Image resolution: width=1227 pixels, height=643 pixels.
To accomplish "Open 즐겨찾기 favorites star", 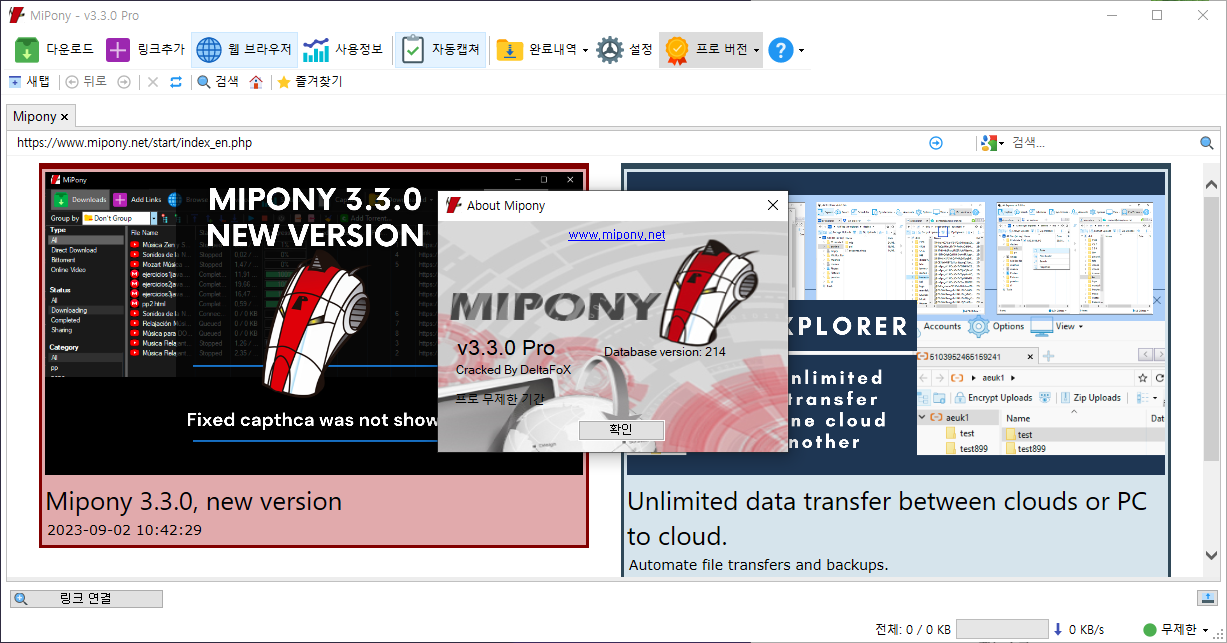I will tap(309, 82).
